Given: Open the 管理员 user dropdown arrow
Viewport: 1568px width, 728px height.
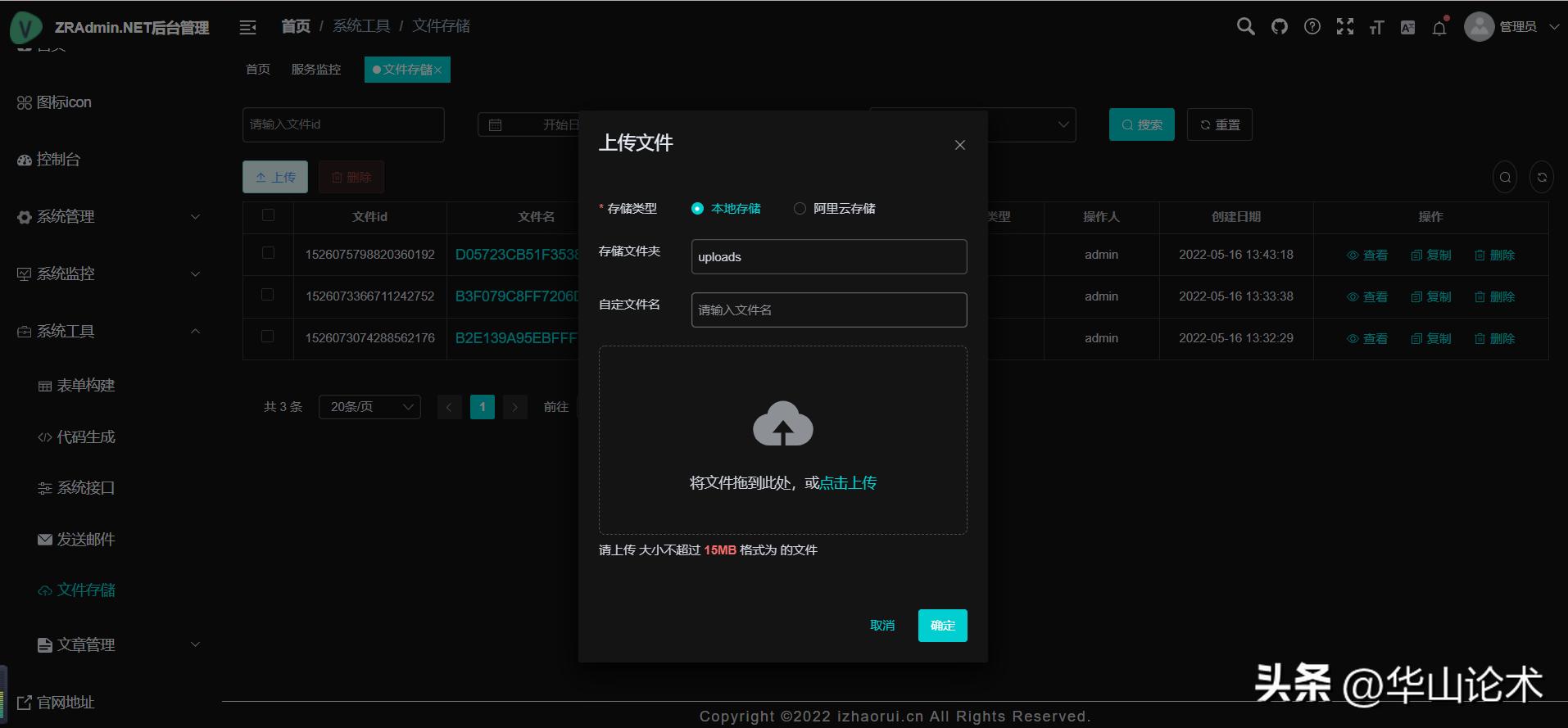Looking at the screenshot, I should [x=1554, y=27].
